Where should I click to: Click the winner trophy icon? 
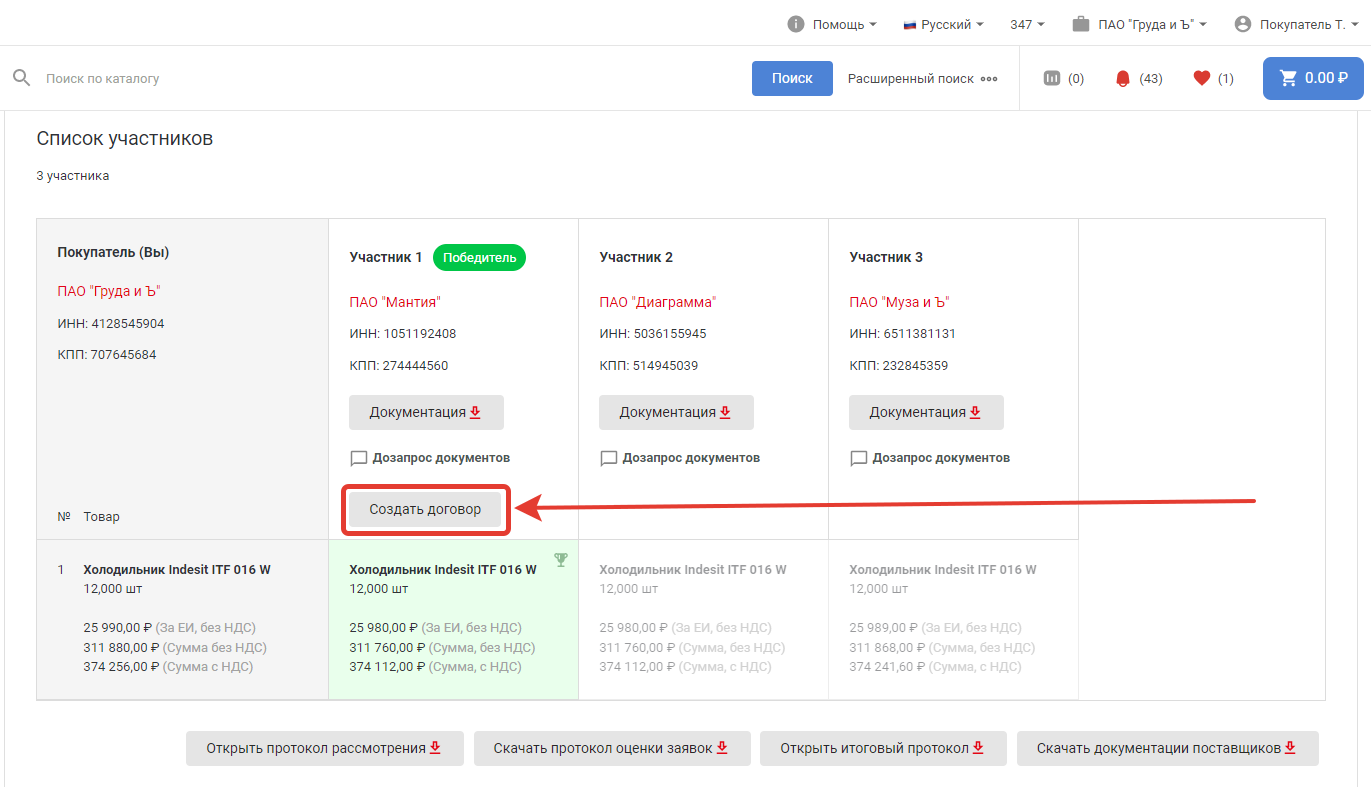[560, 560]
